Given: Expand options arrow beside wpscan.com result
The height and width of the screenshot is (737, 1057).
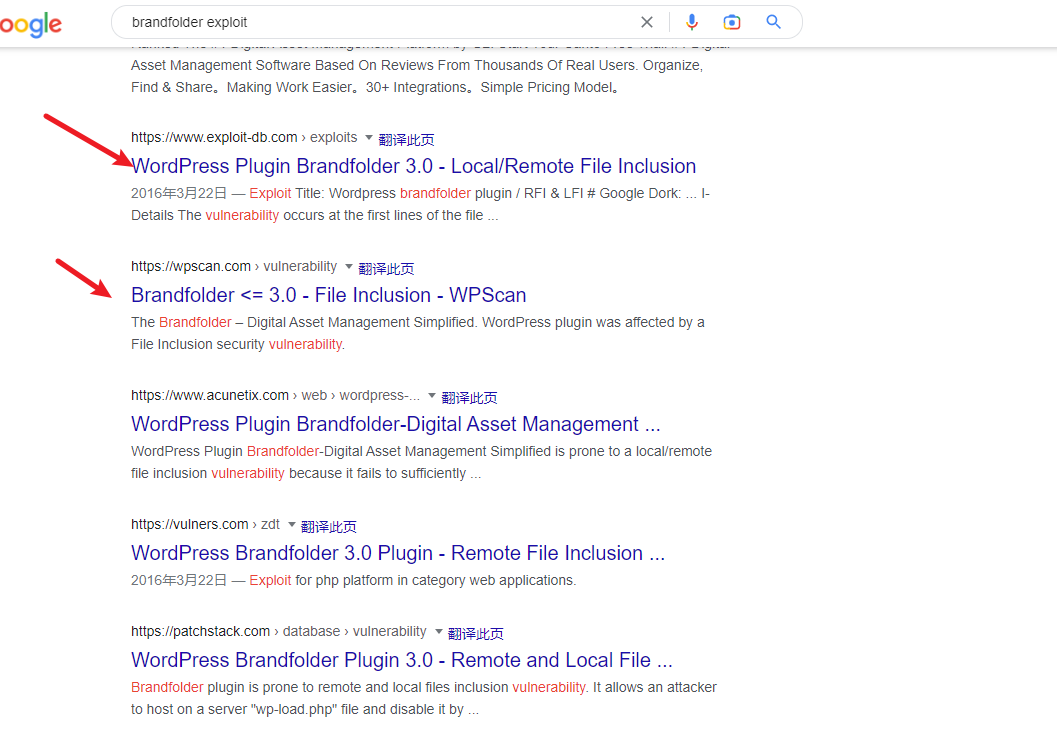Looking at the screenshot, I should (348, 267).
